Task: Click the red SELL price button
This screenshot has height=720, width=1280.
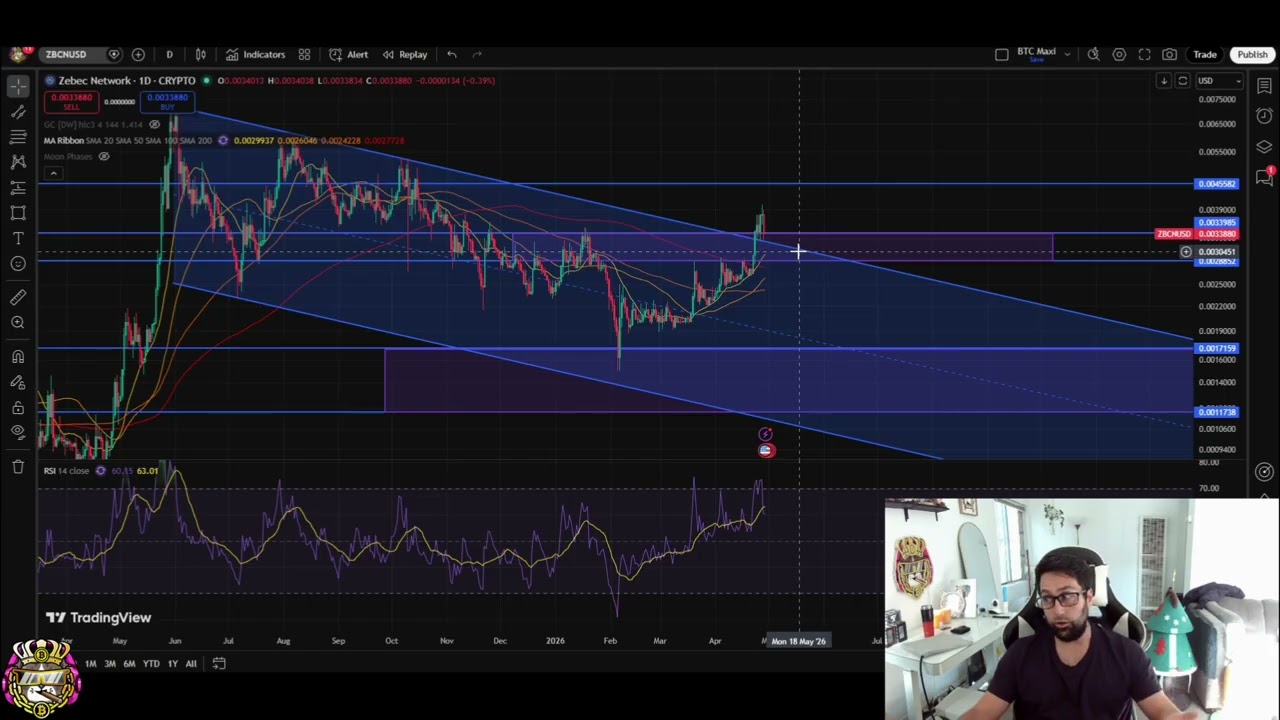Action: coord(71,101)
